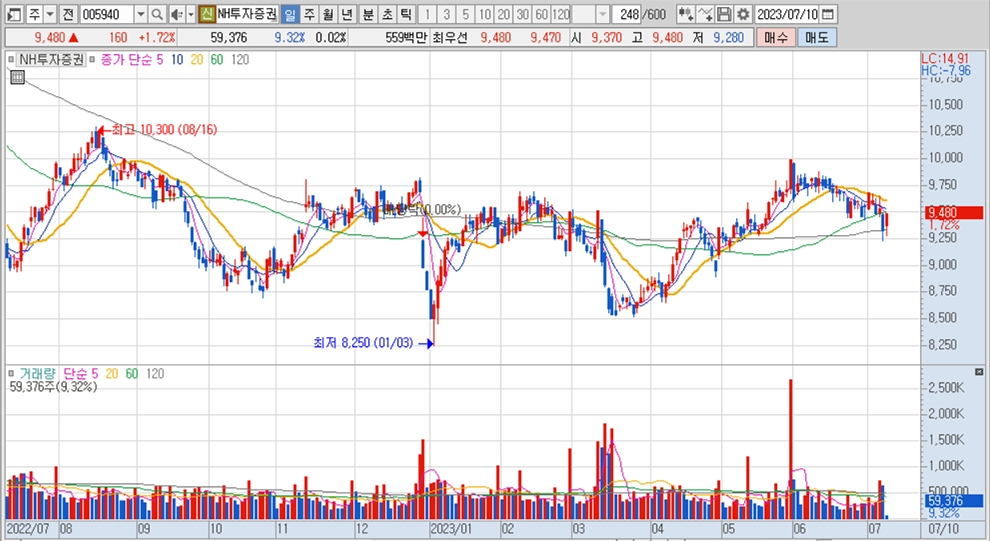Switch to the 월 monthly chart tab
Screen dimensions: 990x541
click(327, 15)
